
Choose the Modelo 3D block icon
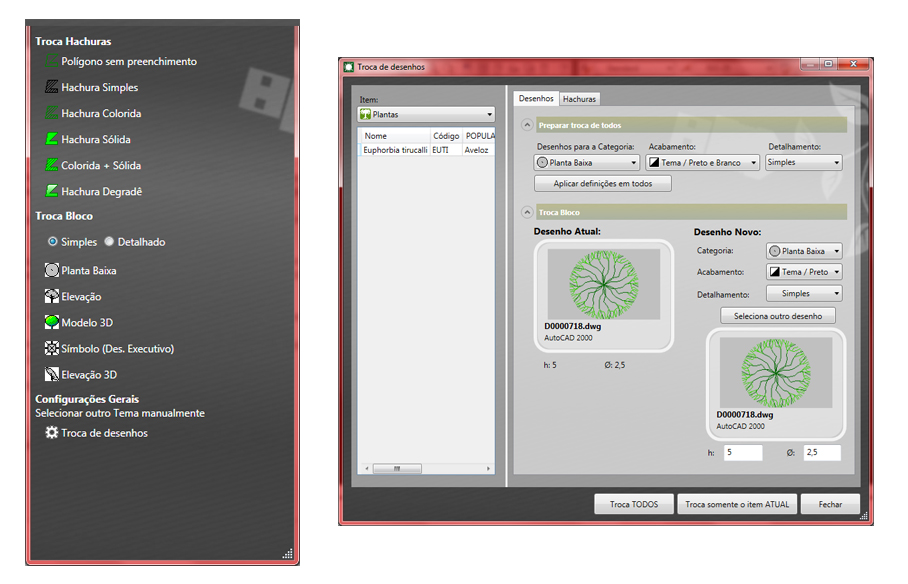coord(52,323)
